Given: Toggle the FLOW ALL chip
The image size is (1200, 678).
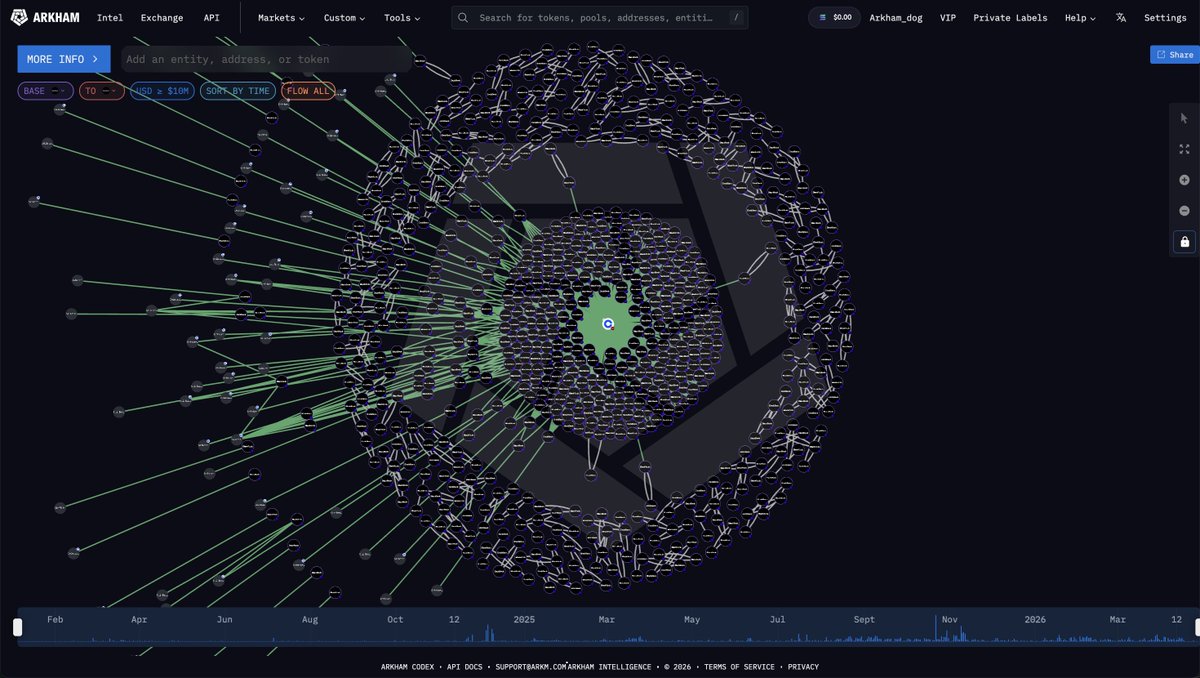Looking at the screenshot, I should pyautogui.click(x=308, y=91).
